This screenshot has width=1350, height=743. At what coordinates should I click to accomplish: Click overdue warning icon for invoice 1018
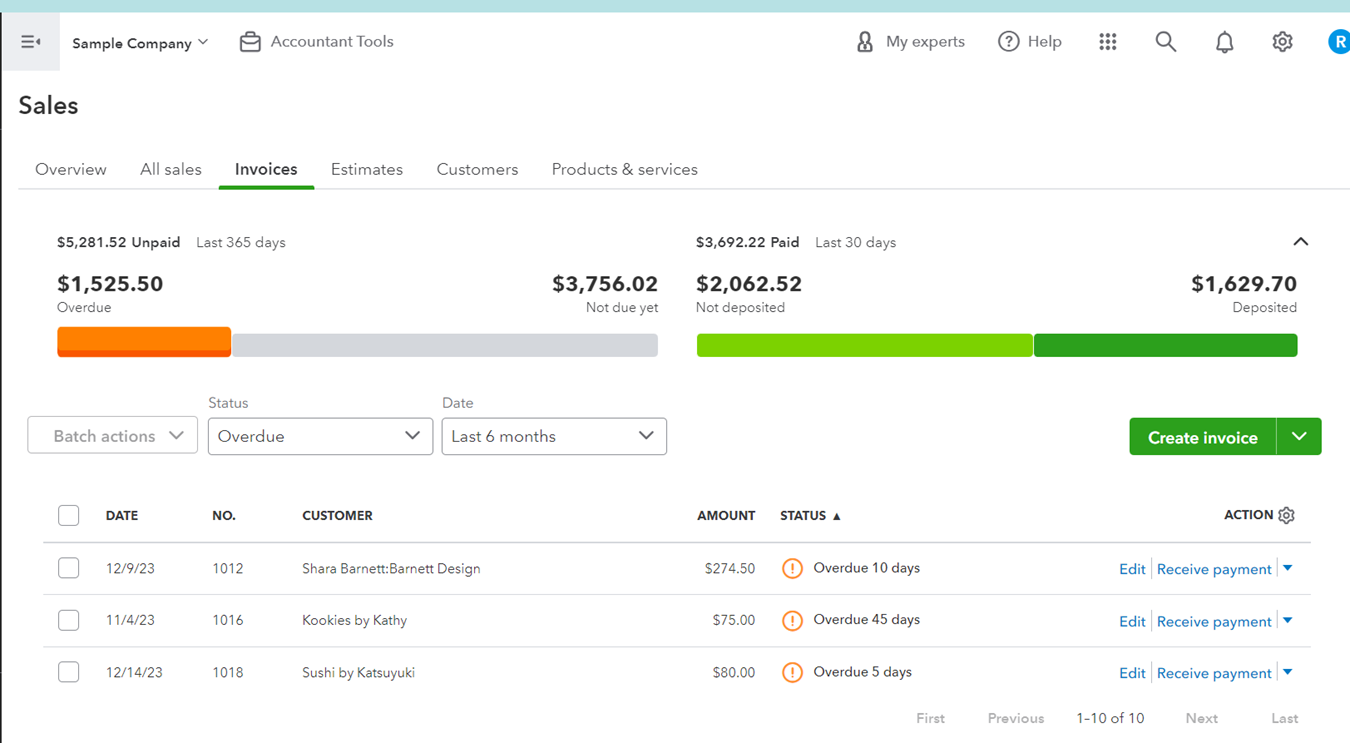tap(792, 673)
